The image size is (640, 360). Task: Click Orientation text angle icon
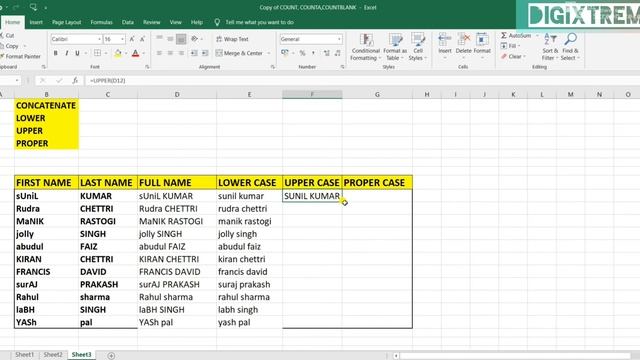pyautogui.click(x=195, y=39)
